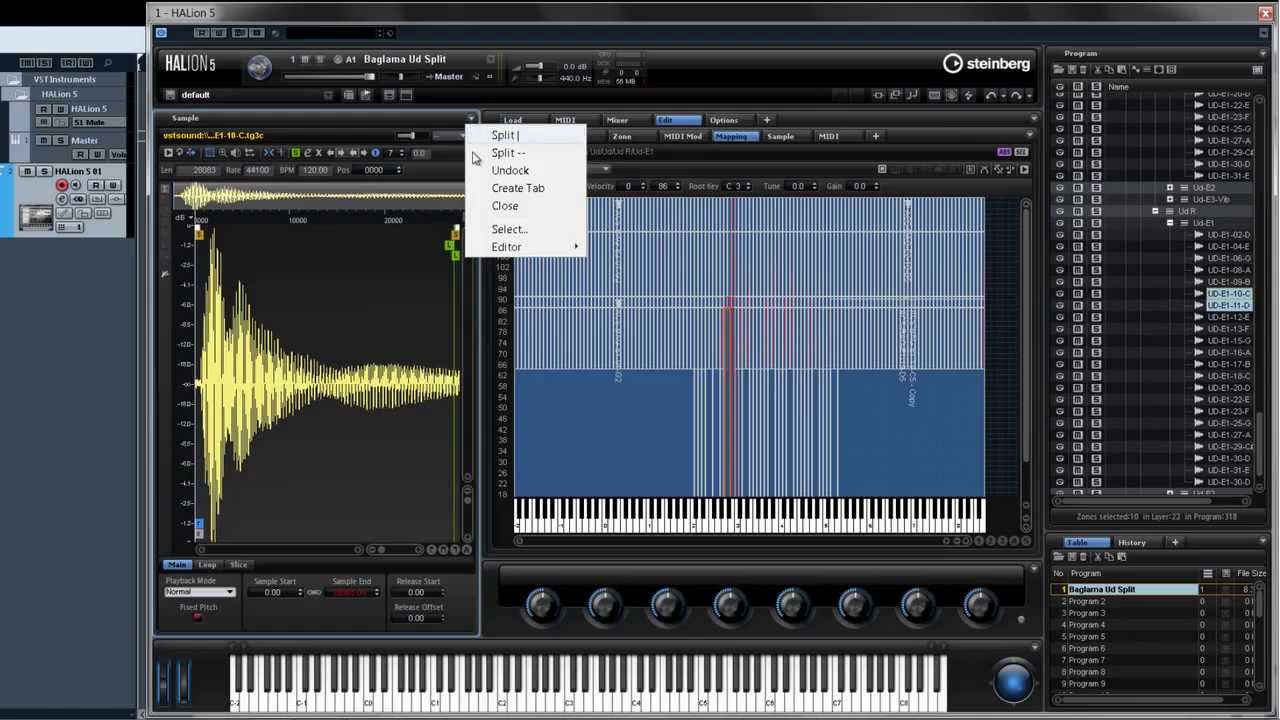Viewport: 1280px width, 720px height.
Task: Click the trash icon in Program tree toolbar
Action: click(x=1082, y=70)
